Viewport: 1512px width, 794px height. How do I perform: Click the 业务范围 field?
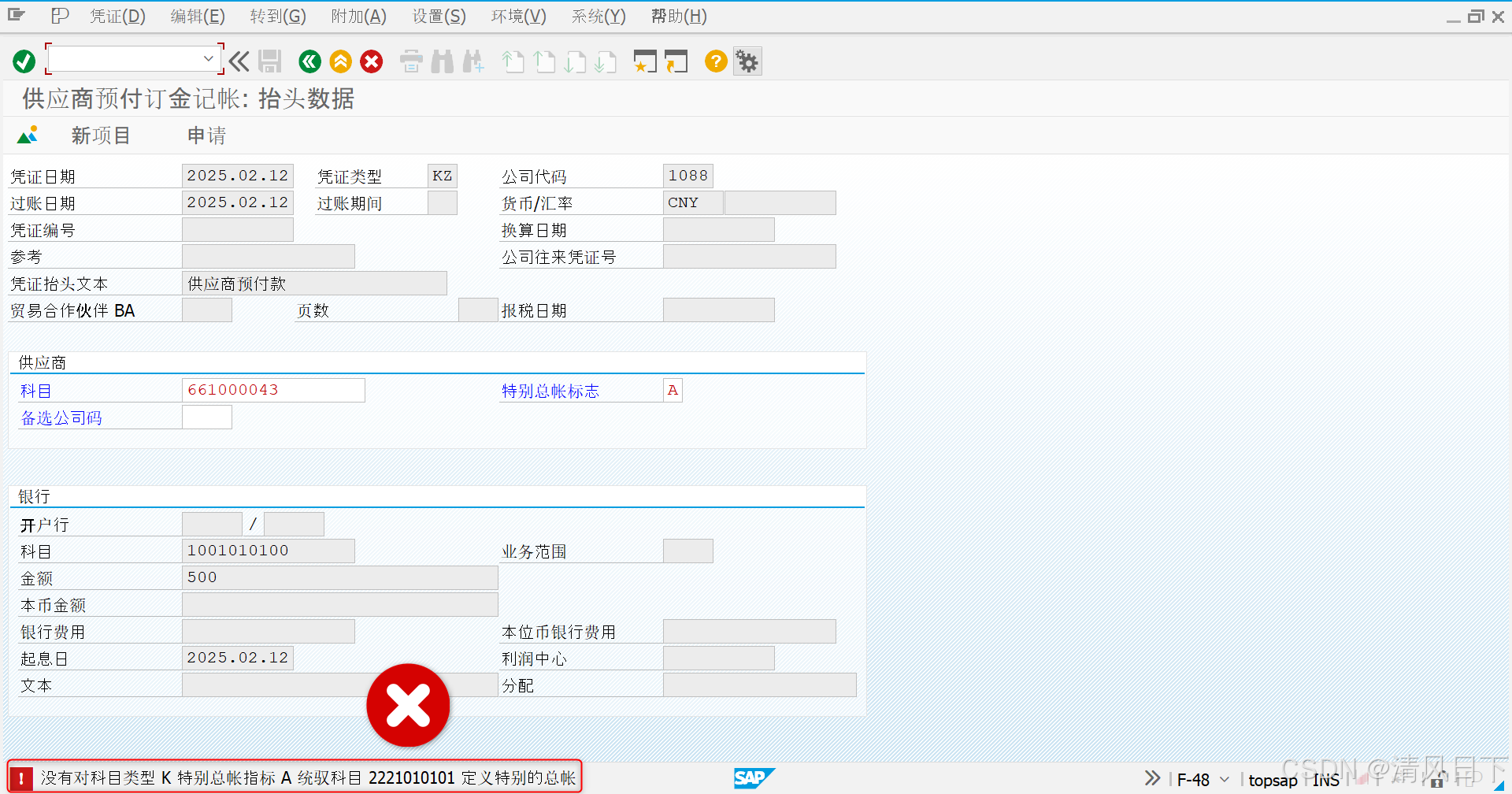coord(688,551)
